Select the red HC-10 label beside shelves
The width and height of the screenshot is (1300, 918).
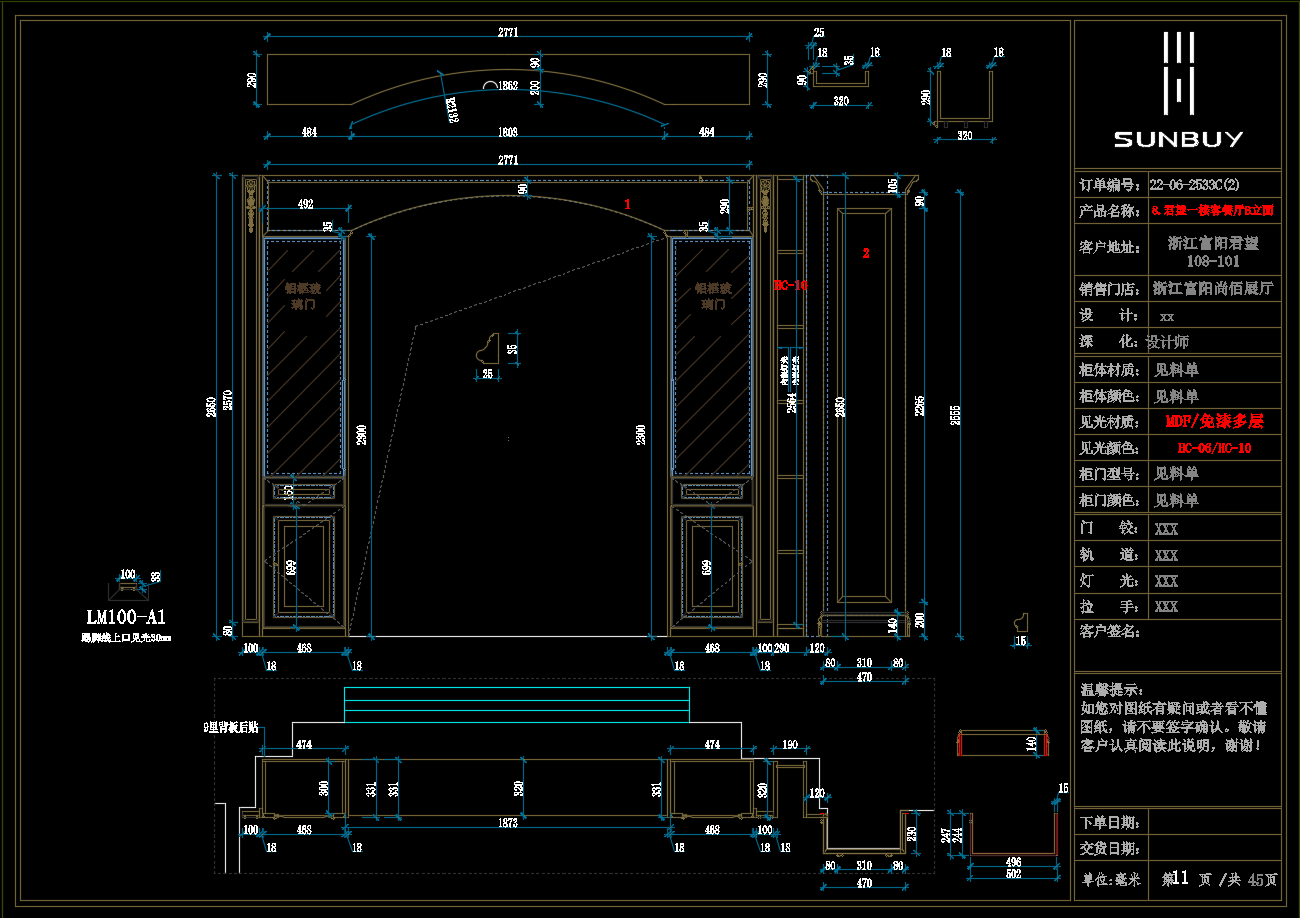tap(790, 285)
